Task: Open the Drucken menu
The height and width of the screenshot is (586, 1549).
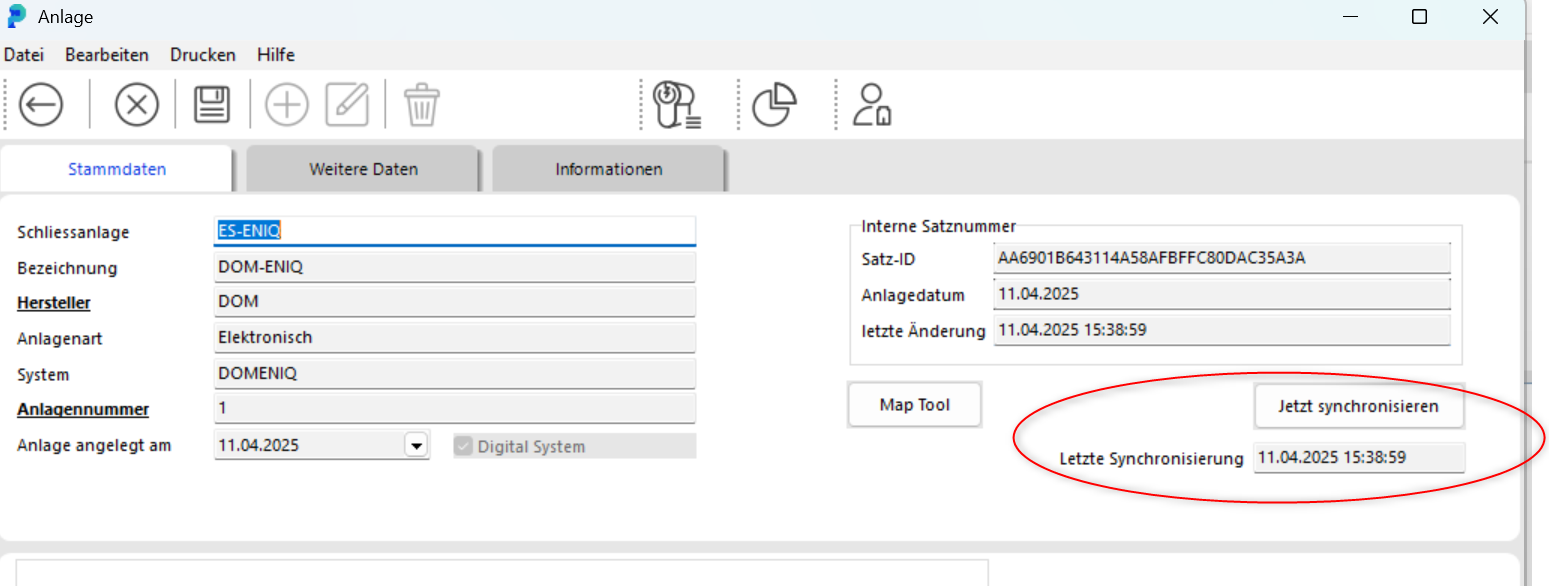Action: tap(203, 55)
